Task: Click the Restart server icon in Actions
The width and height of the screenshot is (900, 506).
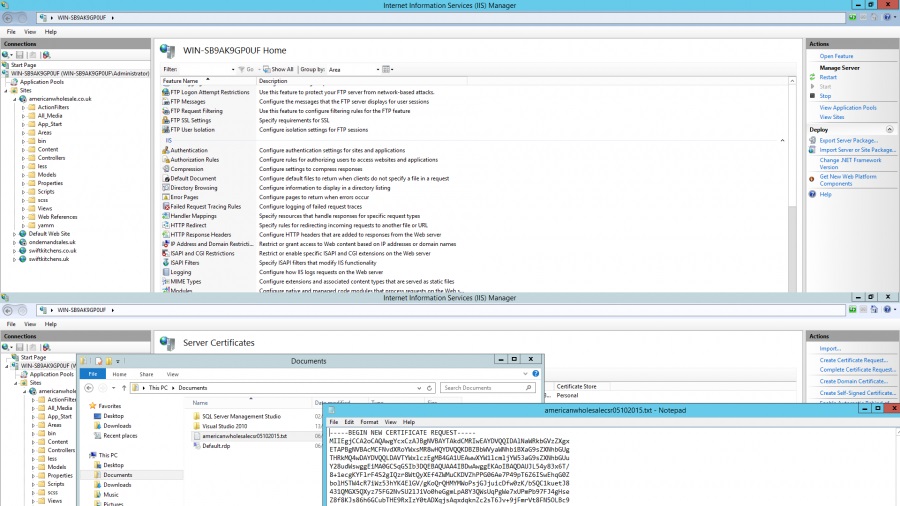Action: [812, 77]
